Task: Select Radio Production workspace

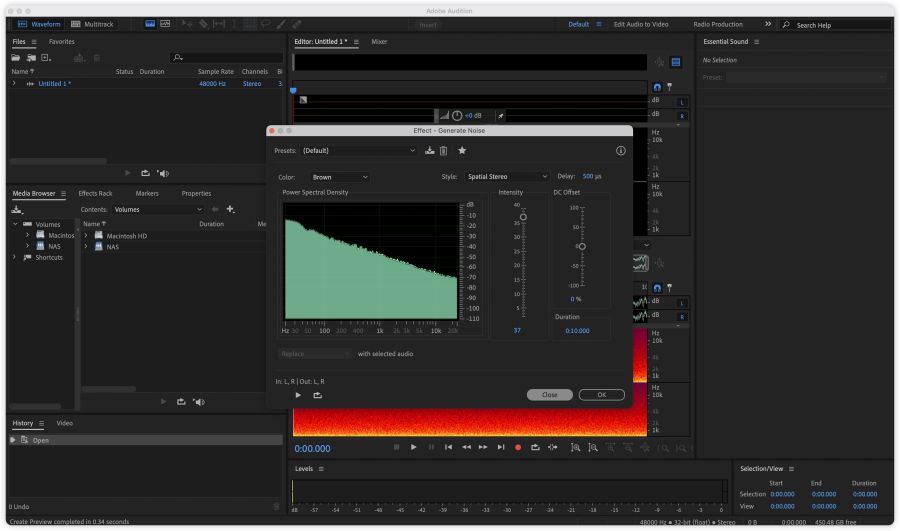Action: pos(717,24)
